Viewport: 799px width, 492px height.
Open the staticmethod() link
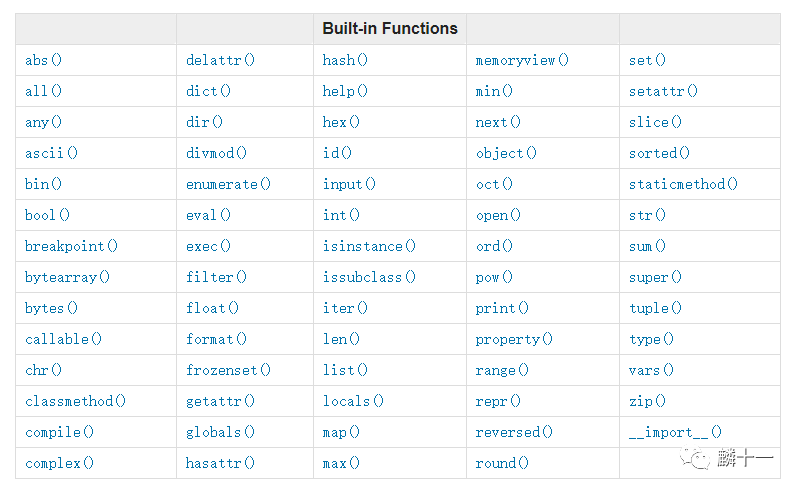(x=683, y=184)
